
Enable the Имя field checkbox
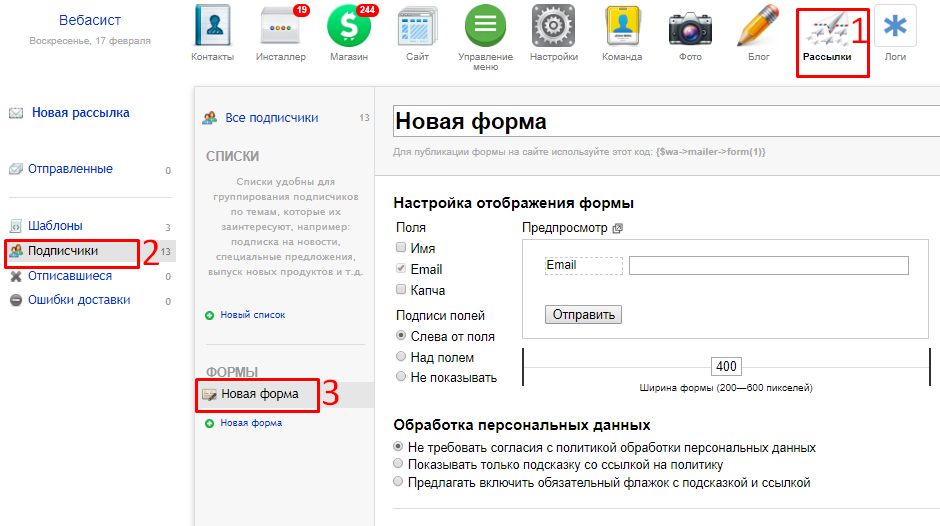tap(401, 247)
